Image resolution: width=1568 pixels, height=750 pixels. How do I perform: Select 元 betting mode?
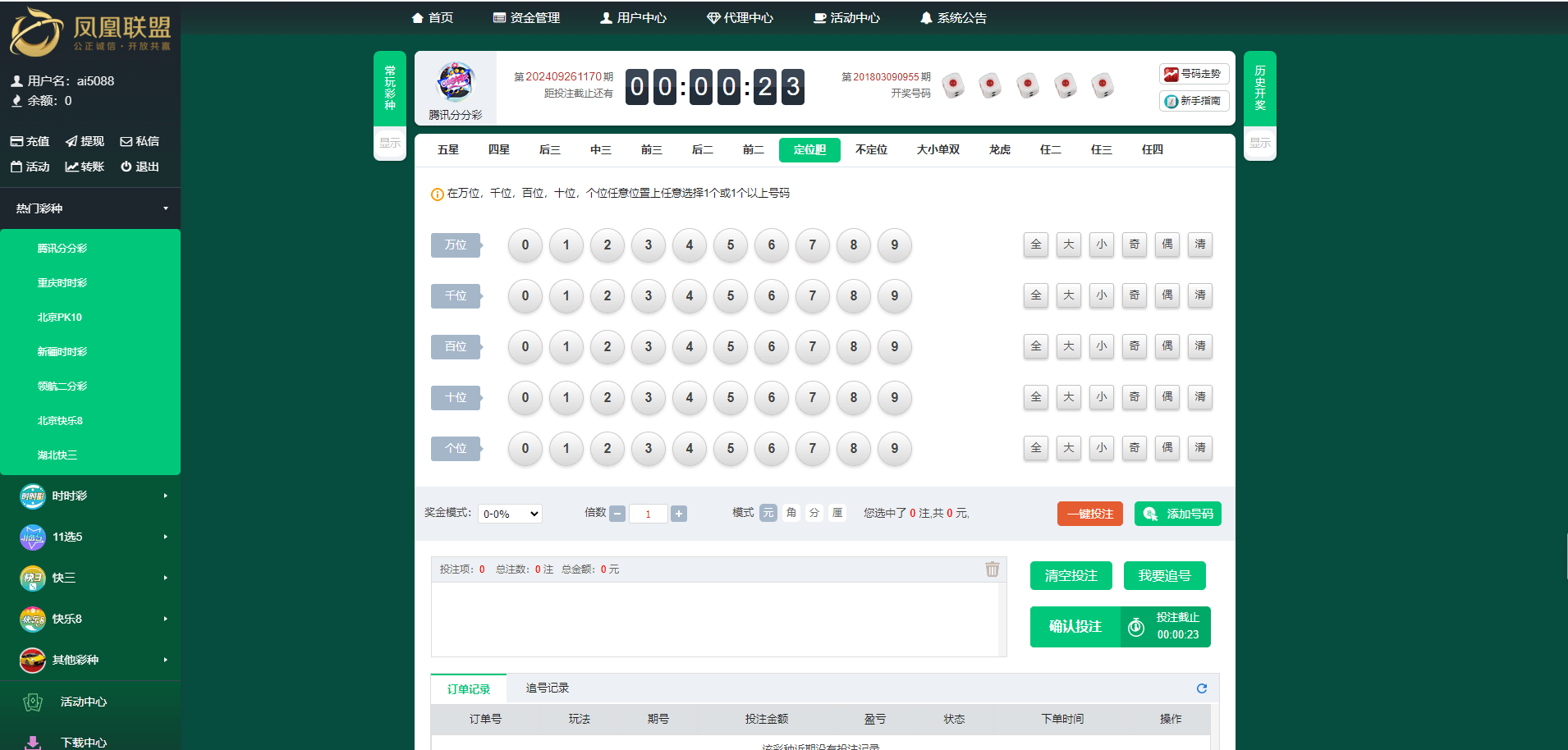pyautogui.click(x=768, y=513)
